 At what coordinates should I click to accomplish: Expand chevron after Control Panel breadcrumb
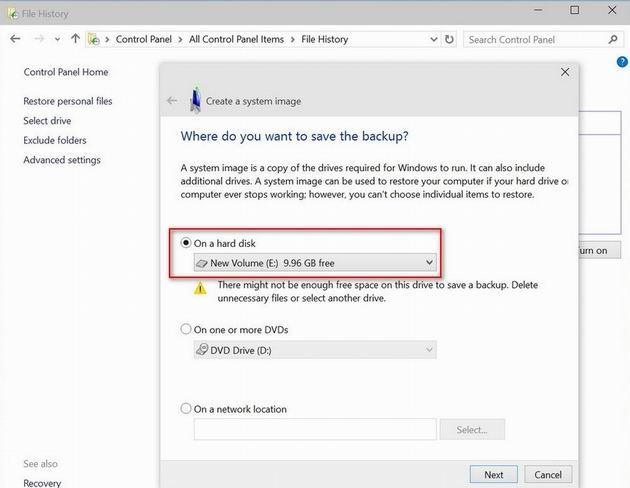(180, 40)
